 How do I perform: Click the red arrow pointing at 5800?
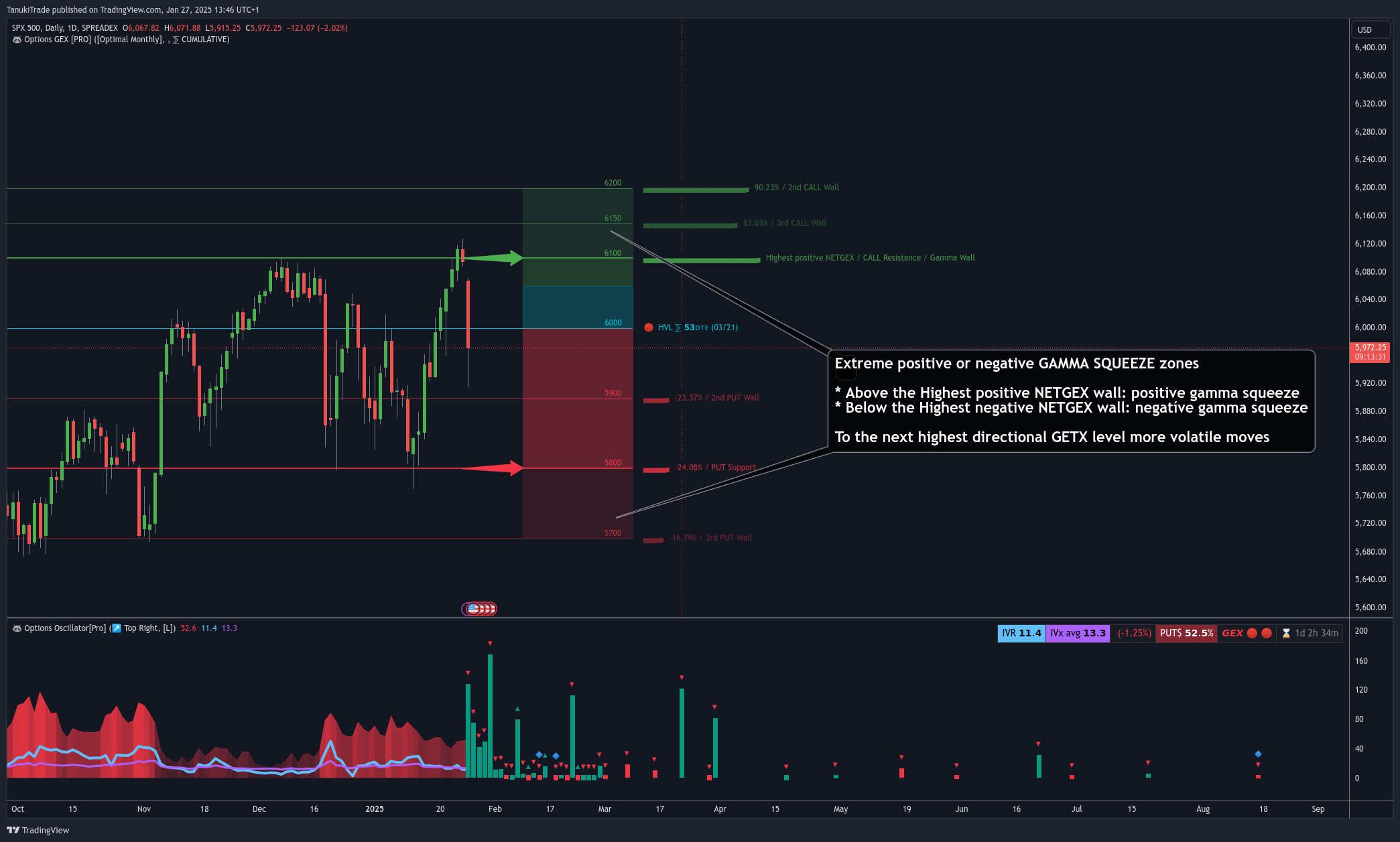(x=493, y=468)
